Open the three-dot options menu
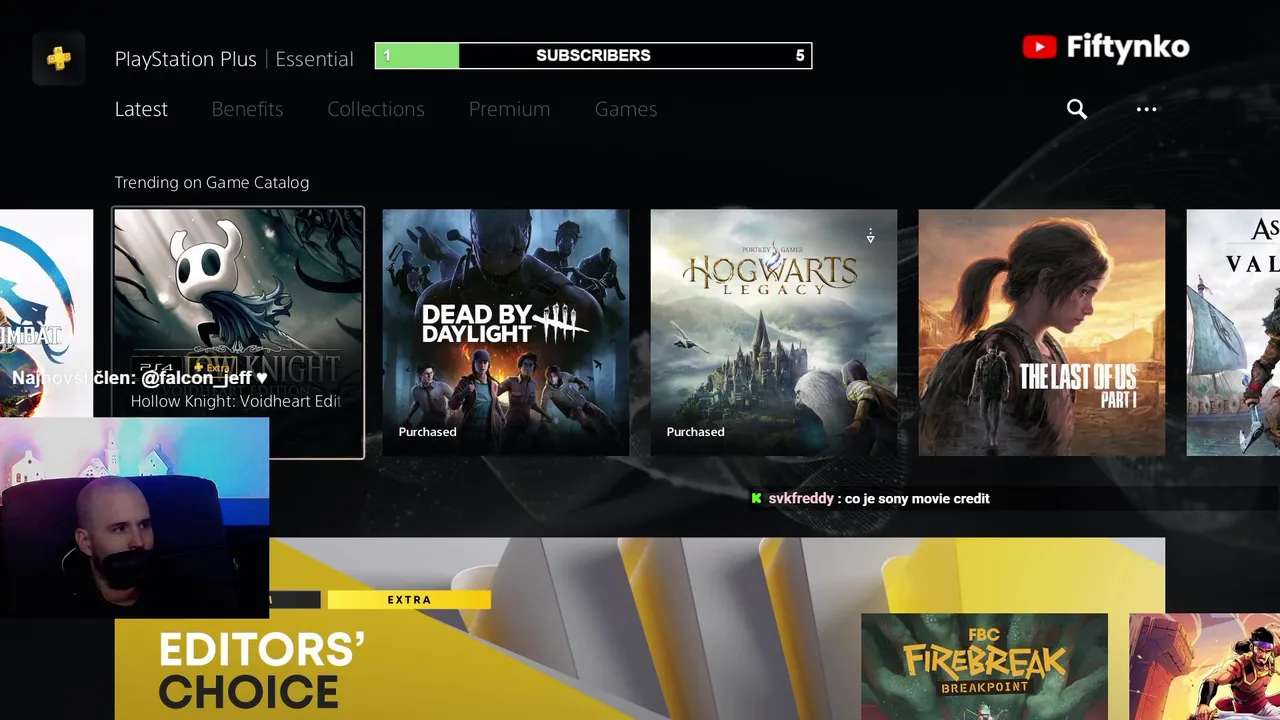1280x720 pixels. pos(1147,109)
